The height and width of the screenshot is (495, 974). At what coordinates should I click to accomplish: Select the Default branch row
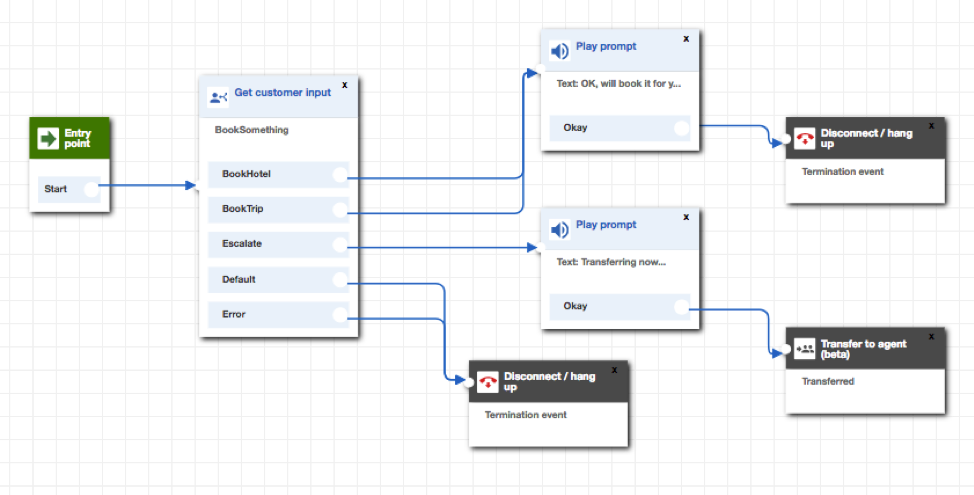[x=278, y=279]
